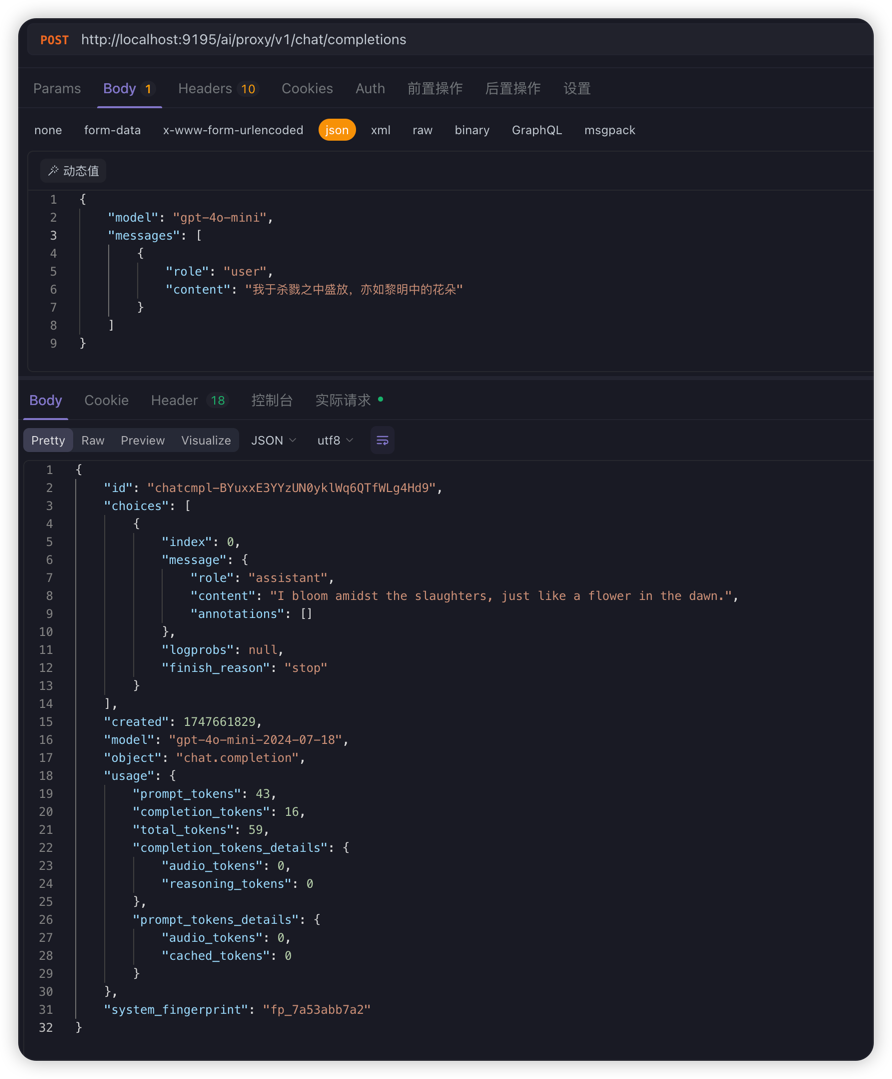
Task: Open the Params tab
Action: tap(57, 88)
